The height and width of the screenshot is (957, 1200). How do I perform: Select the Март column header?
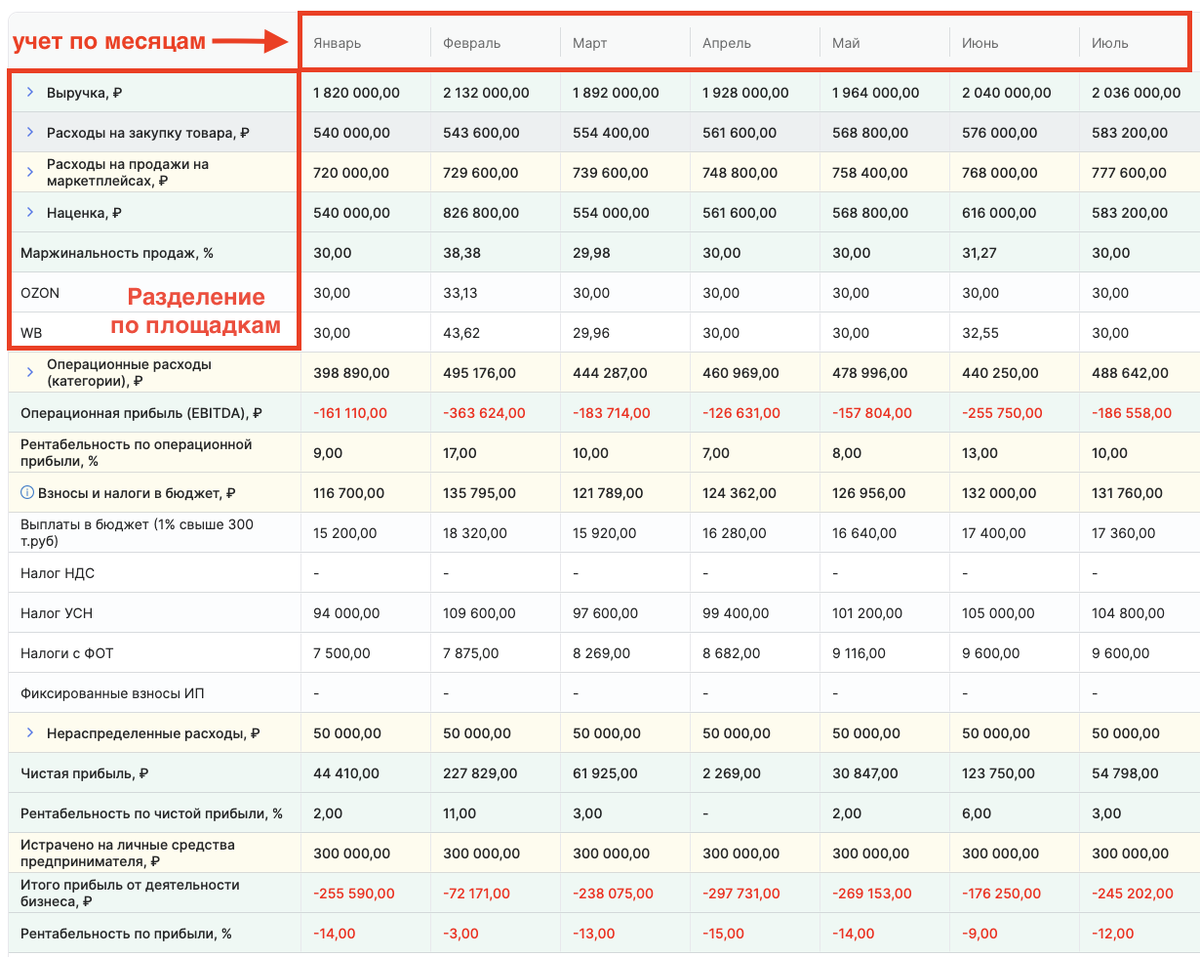tap(590, 43)
